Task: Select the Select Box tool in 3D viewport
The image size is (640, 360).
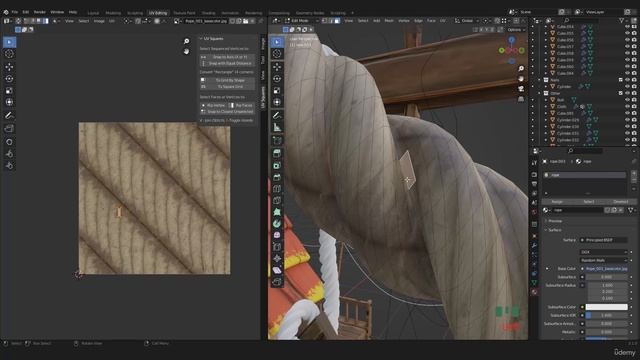Action: click(277, 42)
